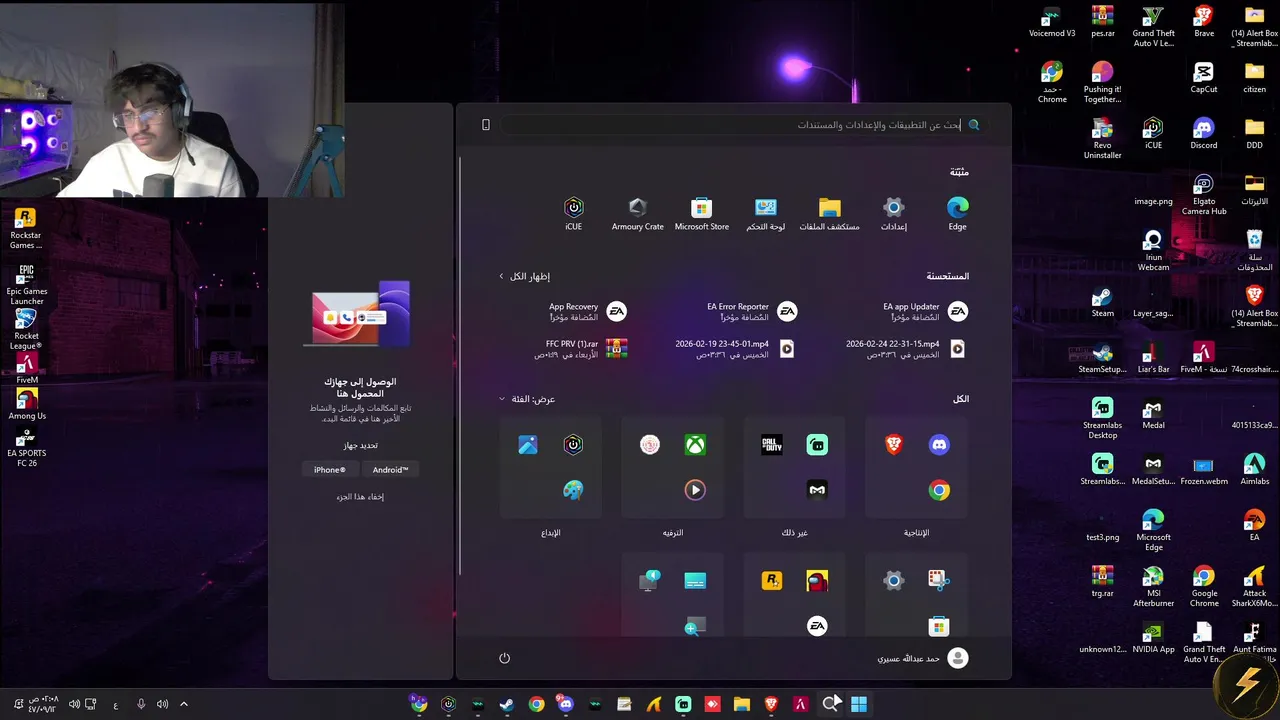
Task: Open Elgato Camera Hub shortcut
Action: (1204, 195)
